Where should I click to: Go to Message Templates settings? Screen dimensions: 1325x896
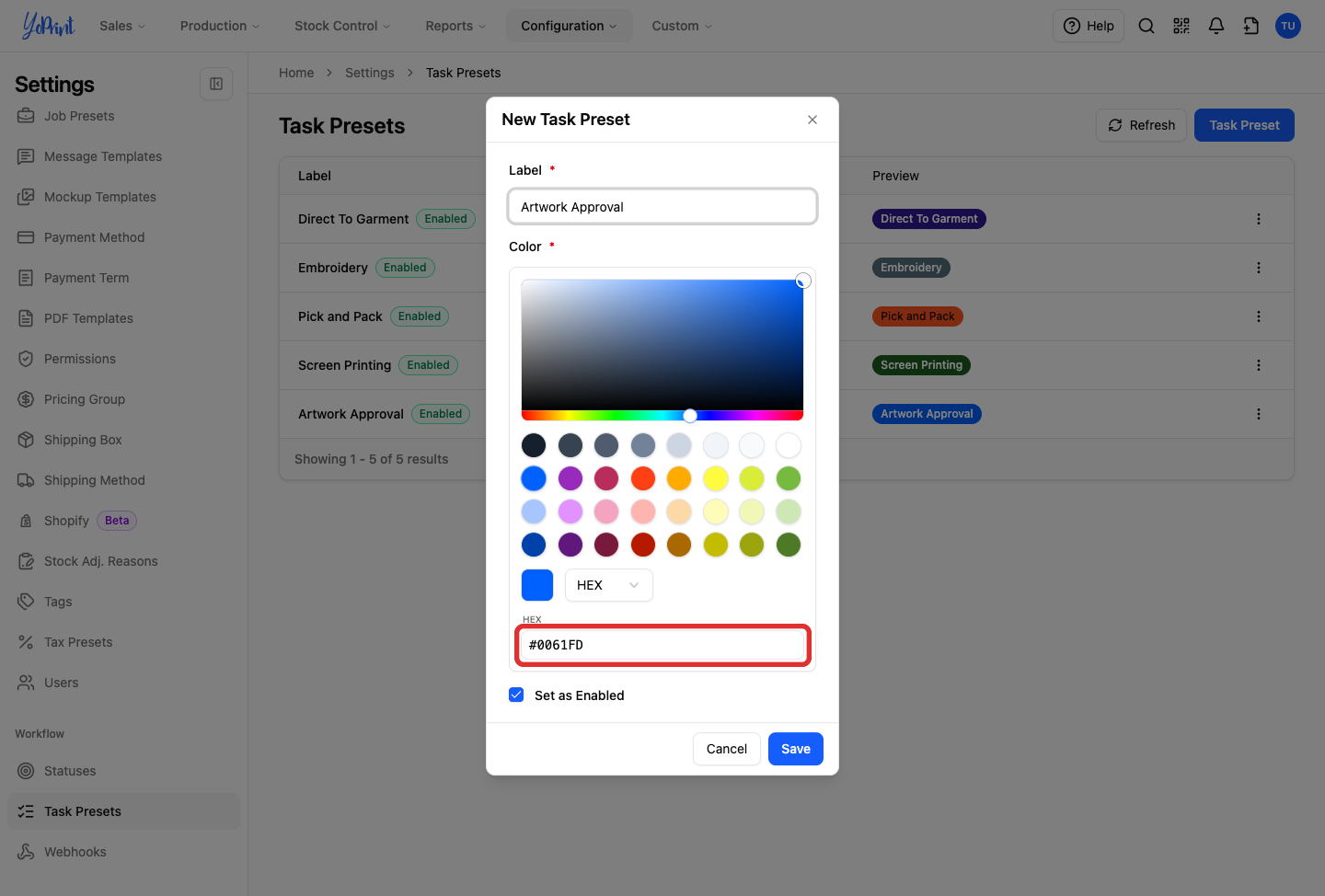tap(123, 156)
